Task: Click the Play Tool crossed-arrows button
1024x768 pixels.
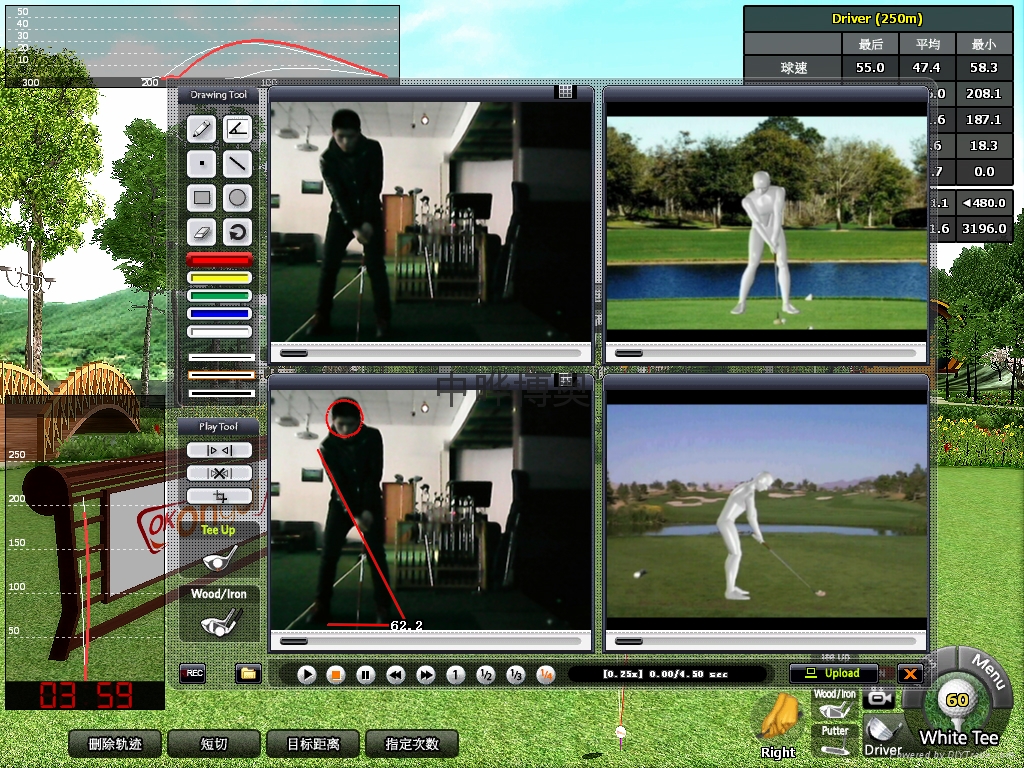Action: pyautogui.click(x=219, y=473)
